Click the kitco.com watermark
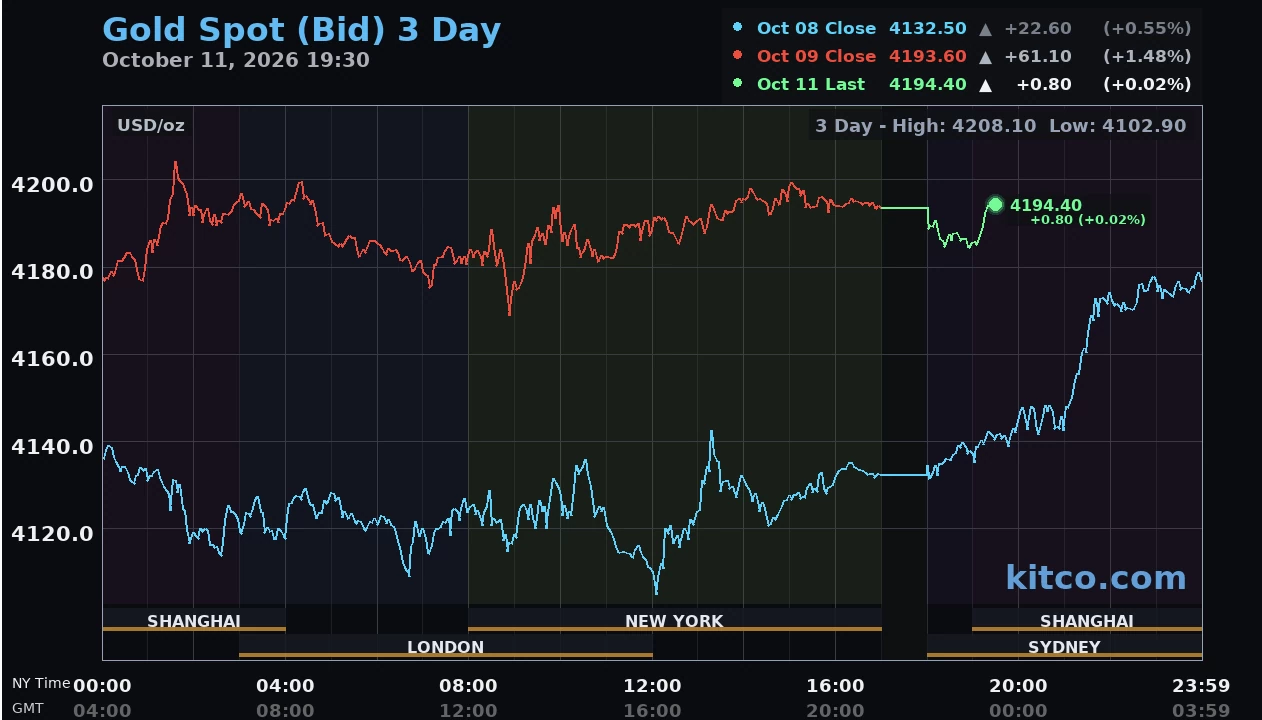Screen dimensions: 1262x720 [1095, 577]
